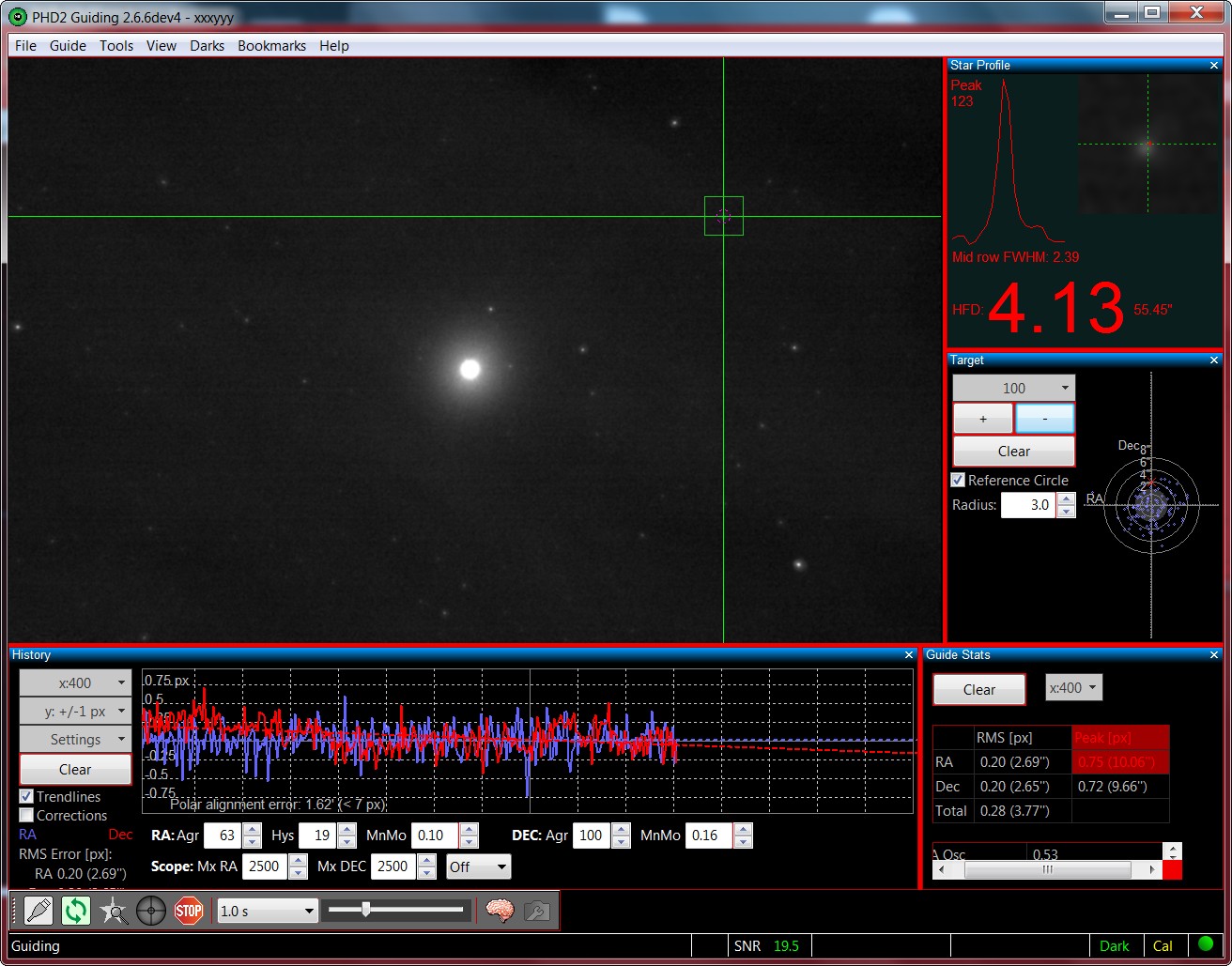Click the RA Hys input field
1232x966 pixels.
(317, 836)
